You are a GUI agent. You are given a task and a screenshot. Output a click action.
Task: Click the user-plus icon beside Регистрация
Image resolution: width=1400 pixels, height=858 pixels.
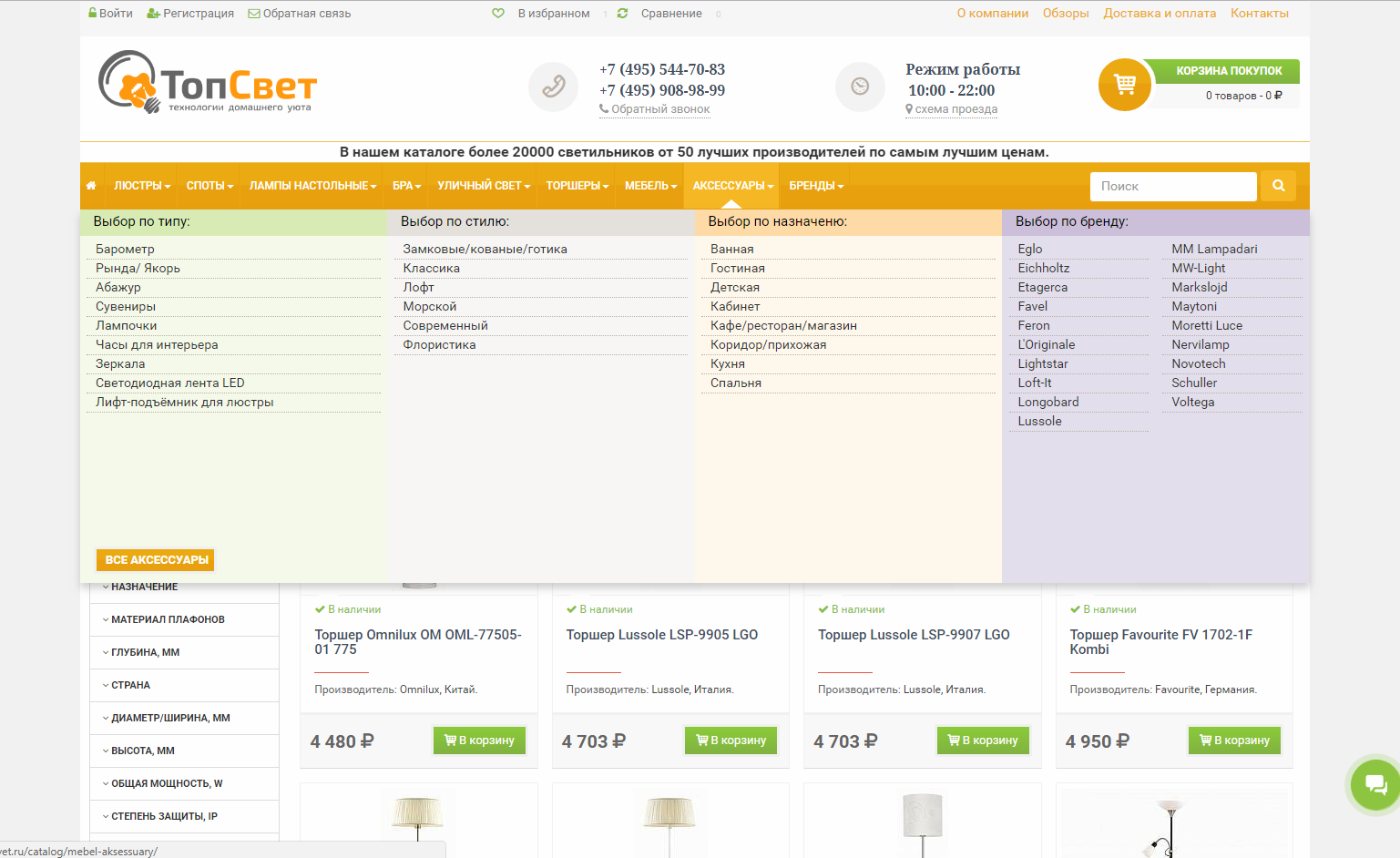coord(154,14)
